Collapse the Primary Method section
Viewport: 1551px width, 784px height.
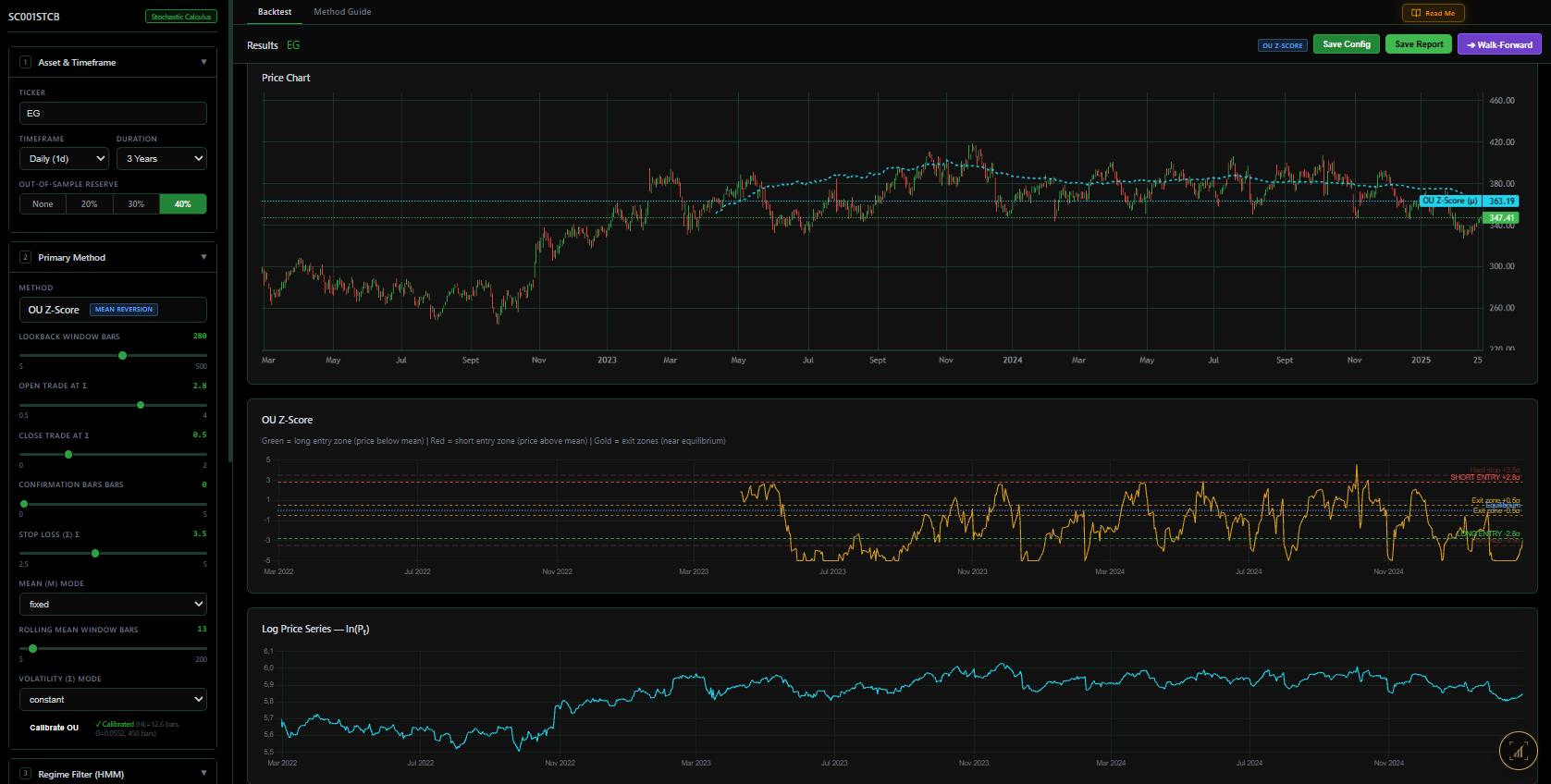point(203,257)
